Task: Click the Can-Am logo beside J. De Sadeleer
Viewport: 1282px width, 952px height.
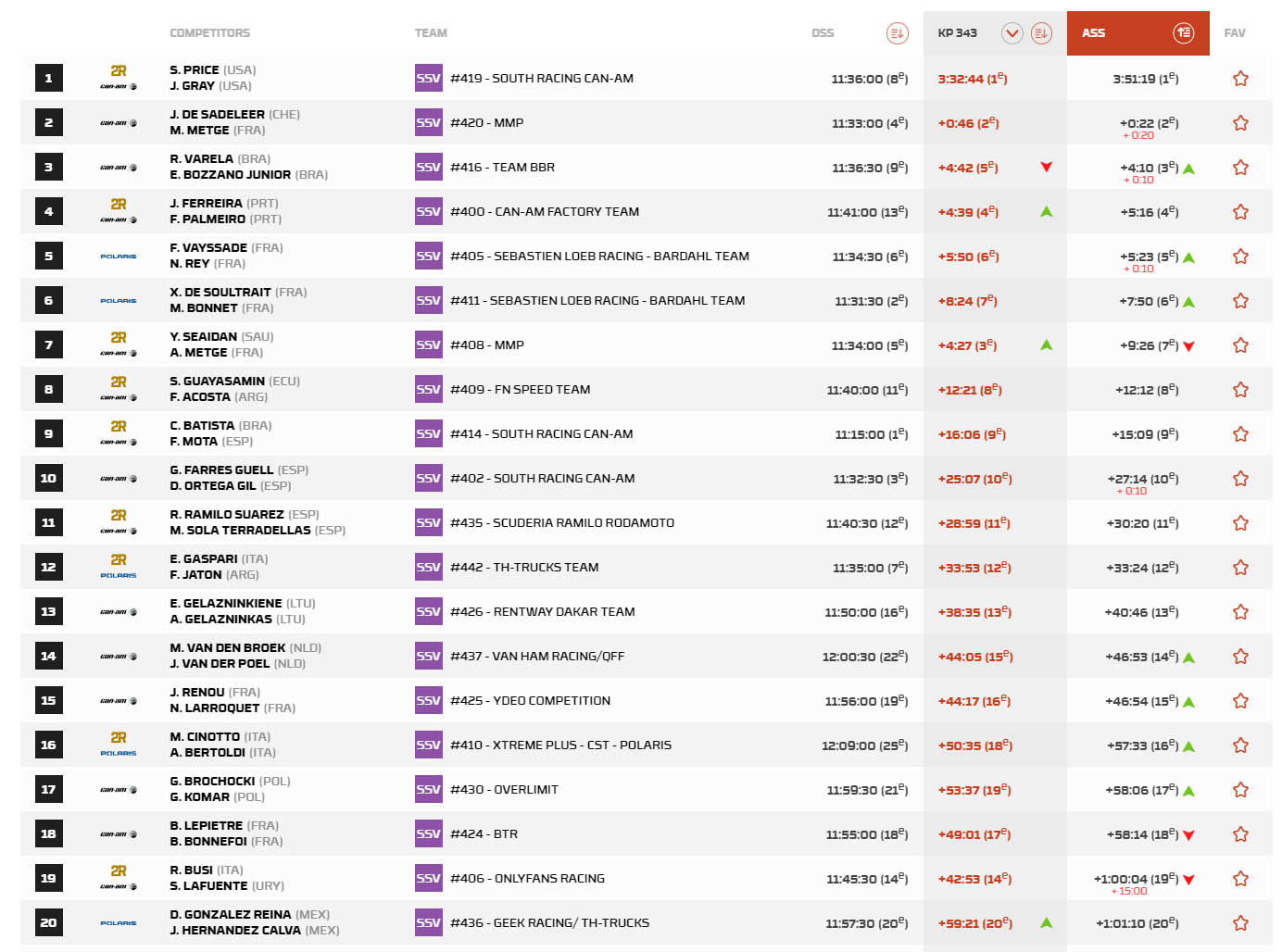Action: tap(119, 123)
